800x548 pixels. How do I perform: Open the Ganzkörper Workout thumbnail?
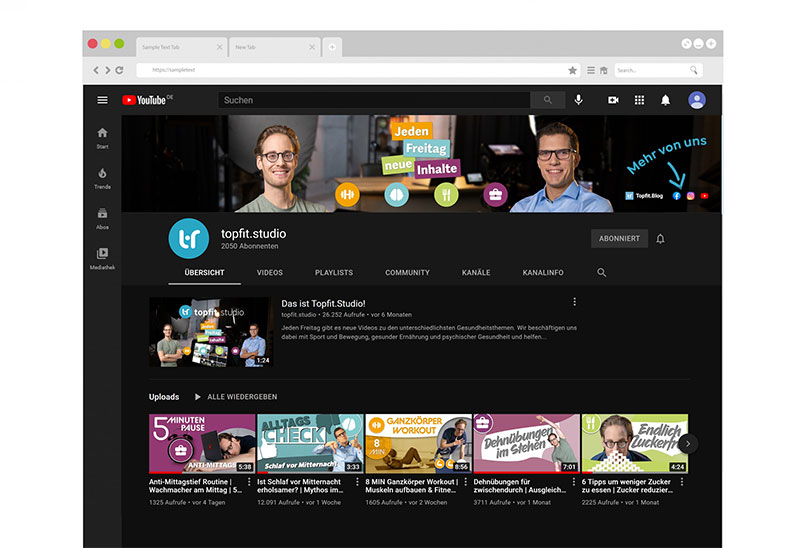418,443
